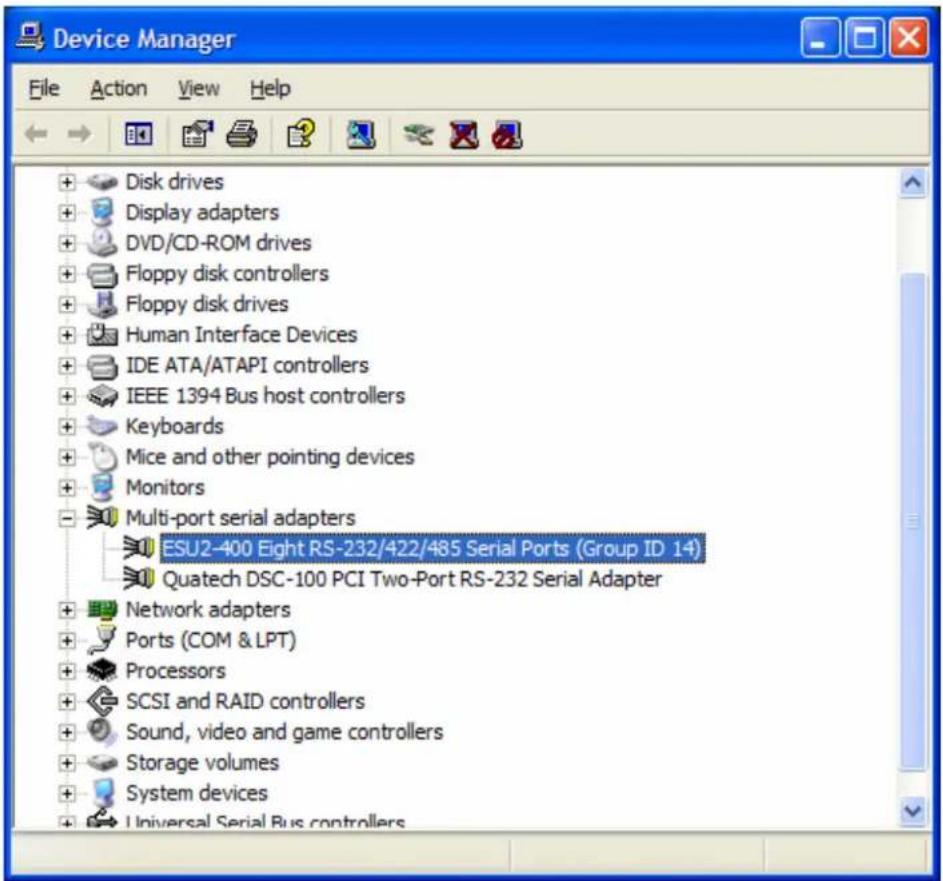Open the Help menu
943x881 pixels.
coord(270,88)
